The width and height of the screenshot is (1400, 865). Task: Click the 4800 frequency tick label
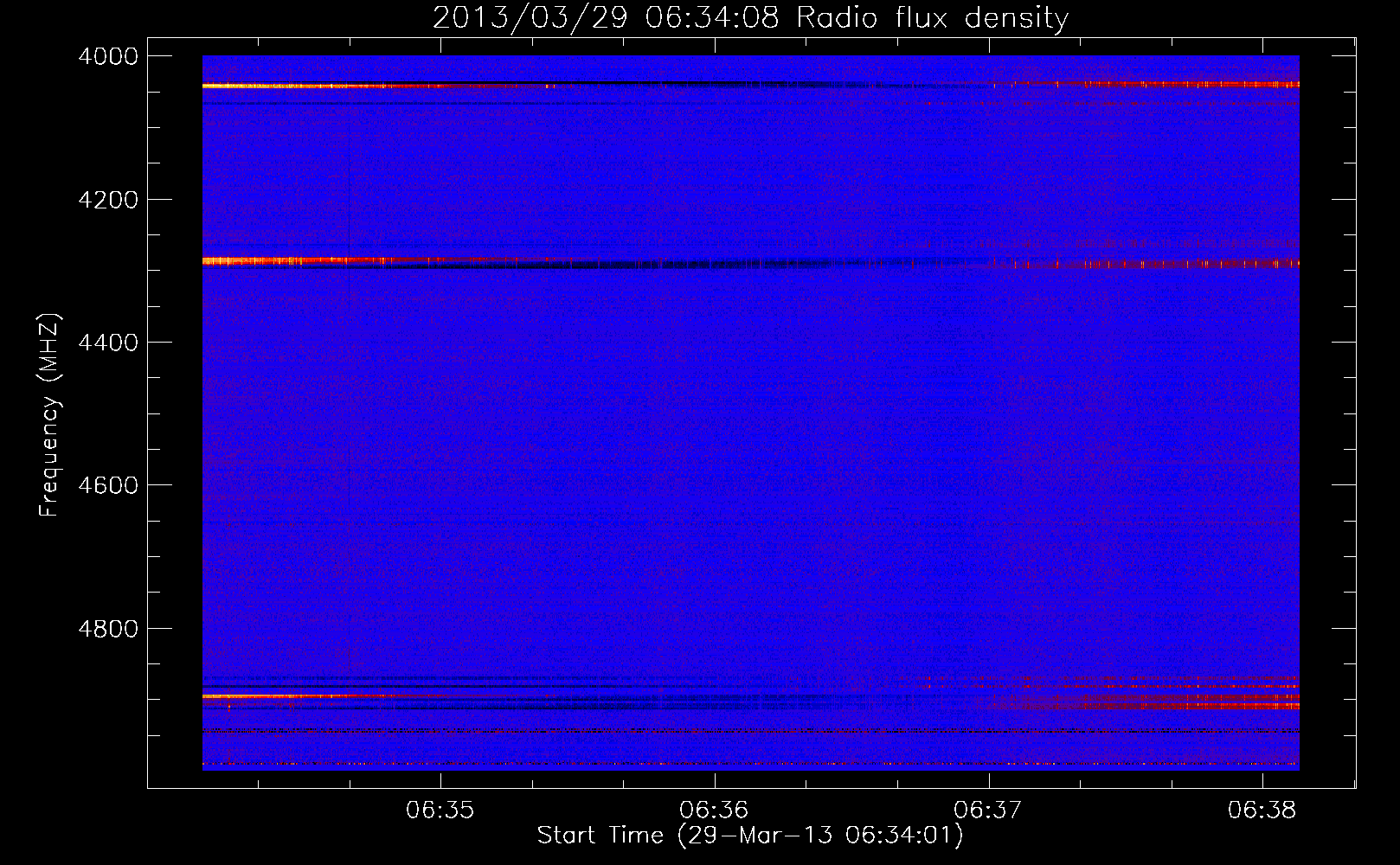click(108, 629)
